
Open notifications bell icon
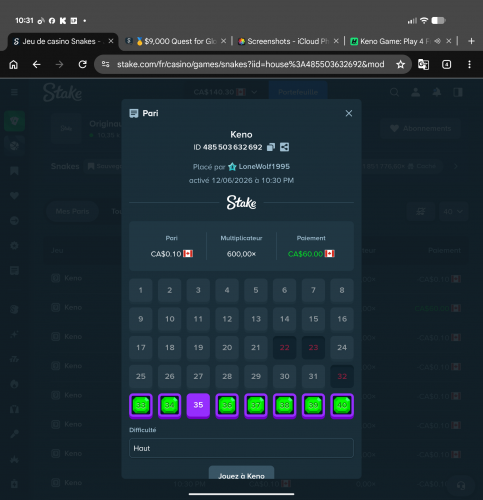click(437, 92)
